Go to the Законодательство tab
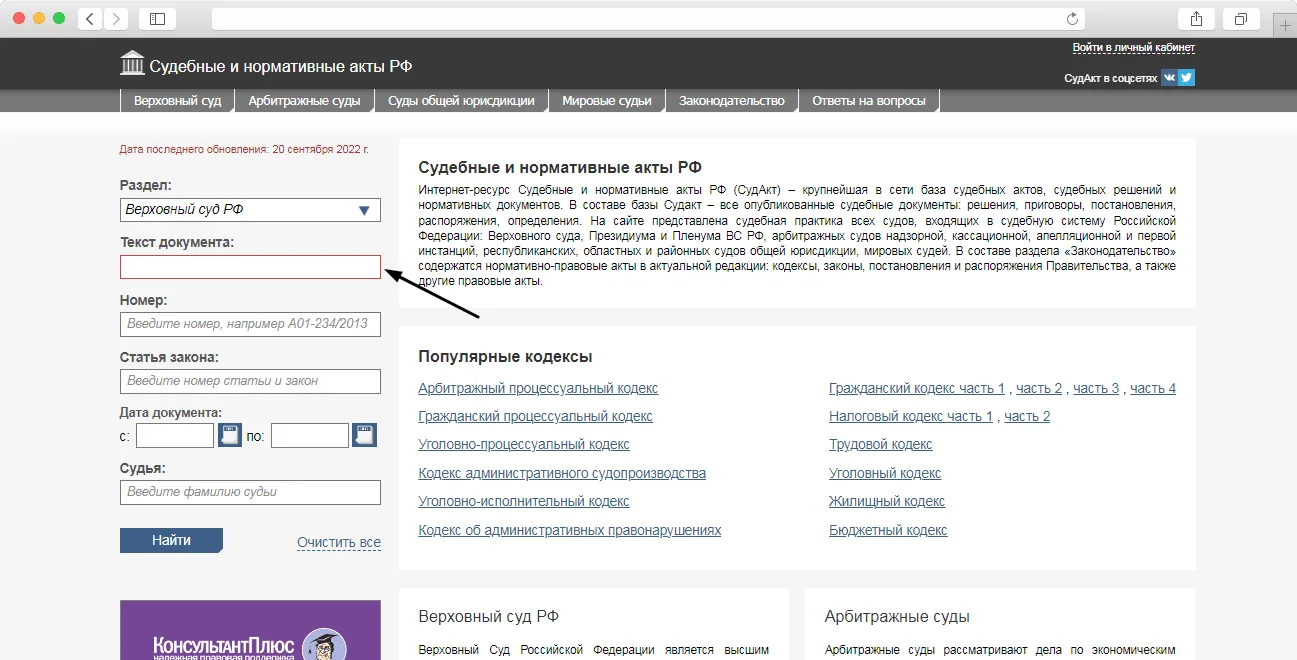 coord(732,100)
